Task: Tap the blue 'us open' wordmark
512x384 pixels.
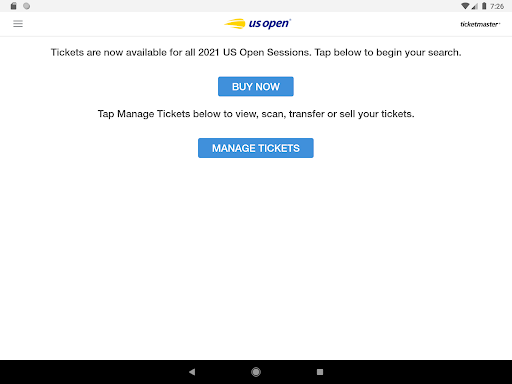Action: pos(269,24)
